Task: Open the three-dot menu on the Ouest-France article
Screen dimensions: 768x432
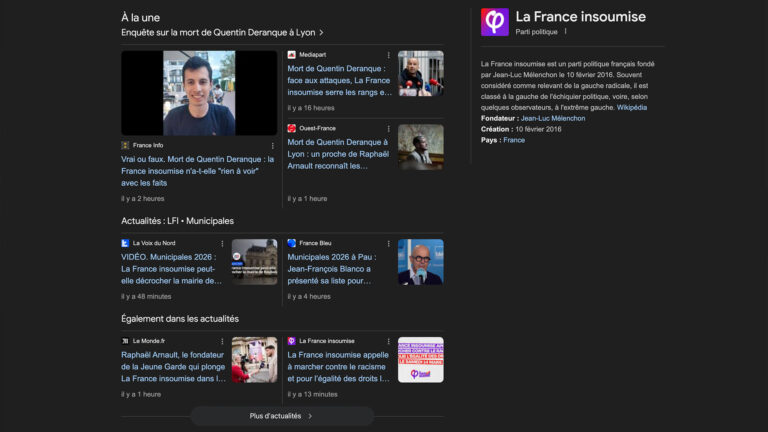Action: (x=389, y=128)
